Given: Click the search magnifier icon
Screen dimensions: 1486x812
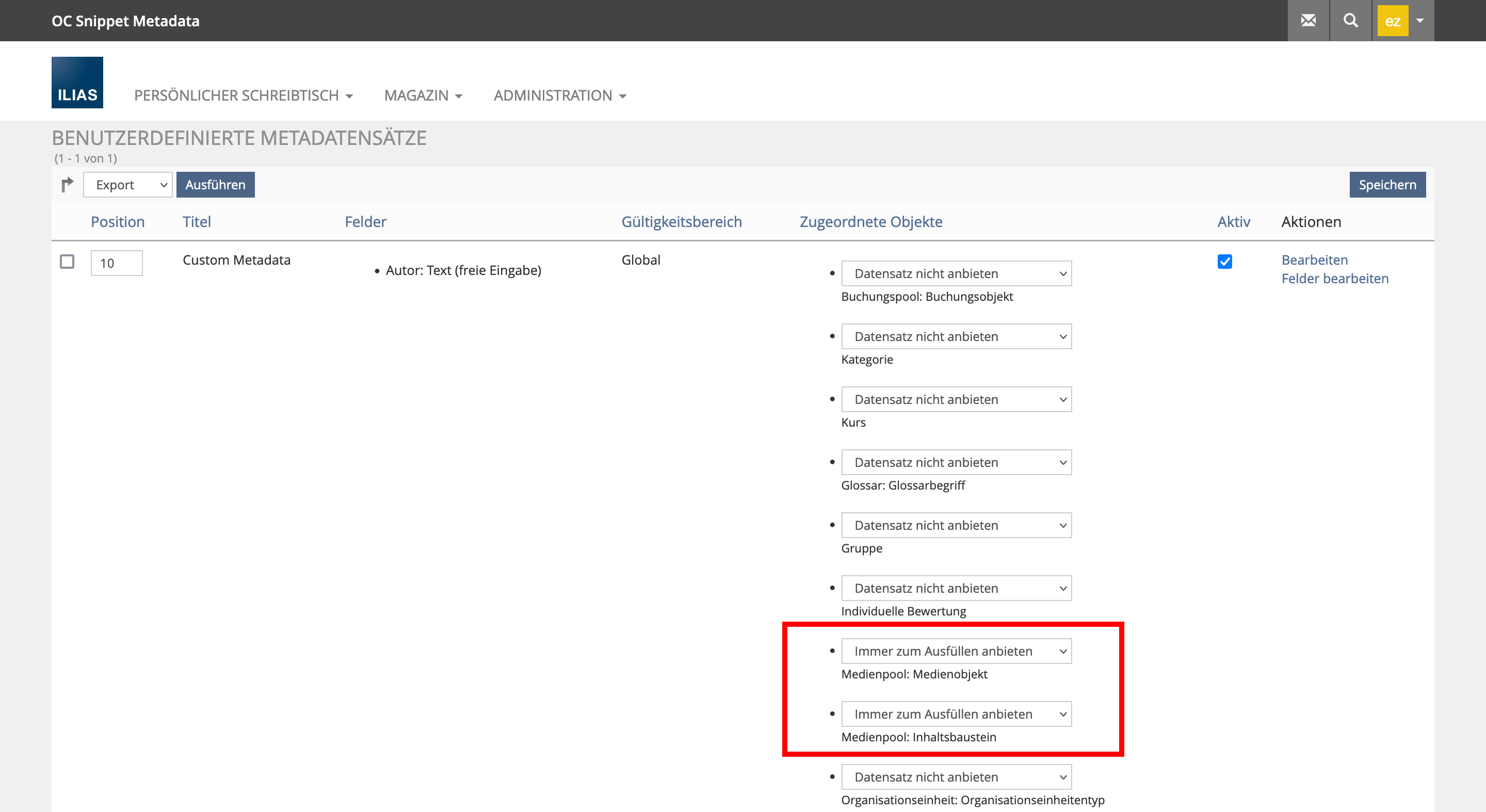Looking at the screenshot, I should (1350, 21).
